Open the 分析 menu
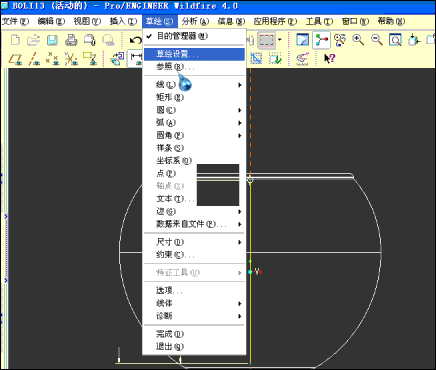This screenshot has width=436, height=370. (195, 22)
